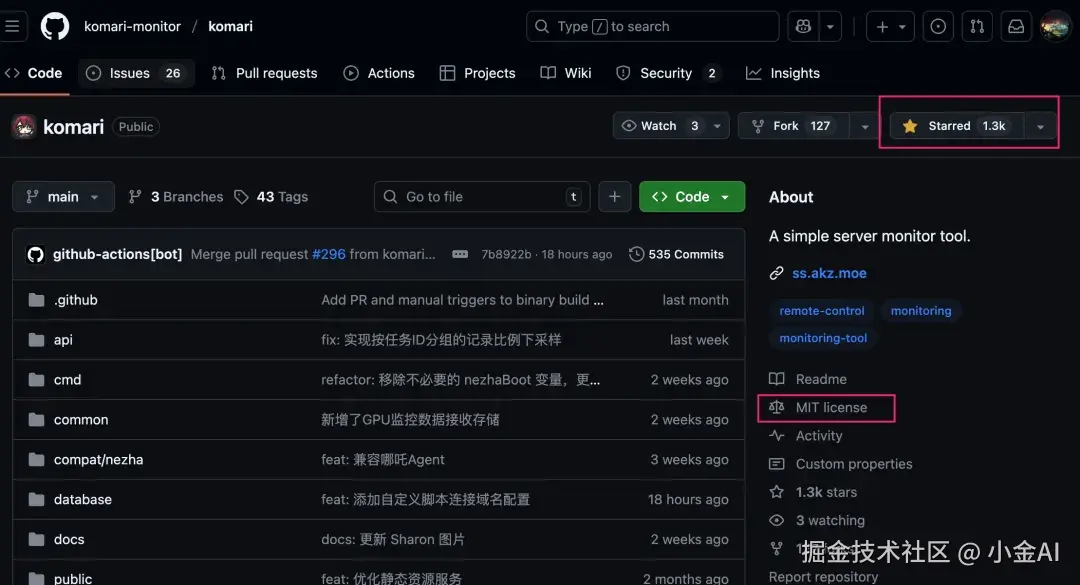Open the ss.akz.moe website link

tap(829, 273)
